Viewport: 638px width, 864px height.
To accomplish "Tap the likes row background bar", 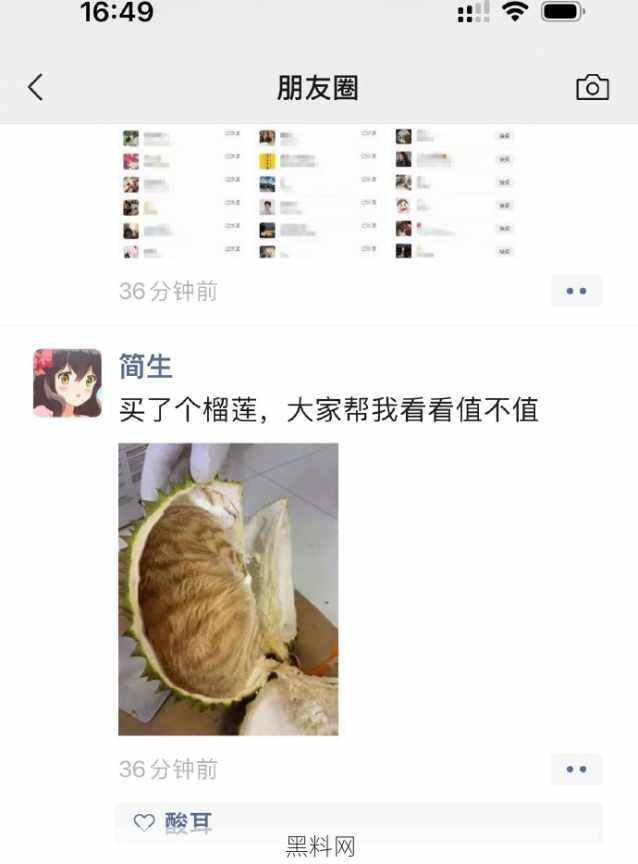I will pos(359,823).
